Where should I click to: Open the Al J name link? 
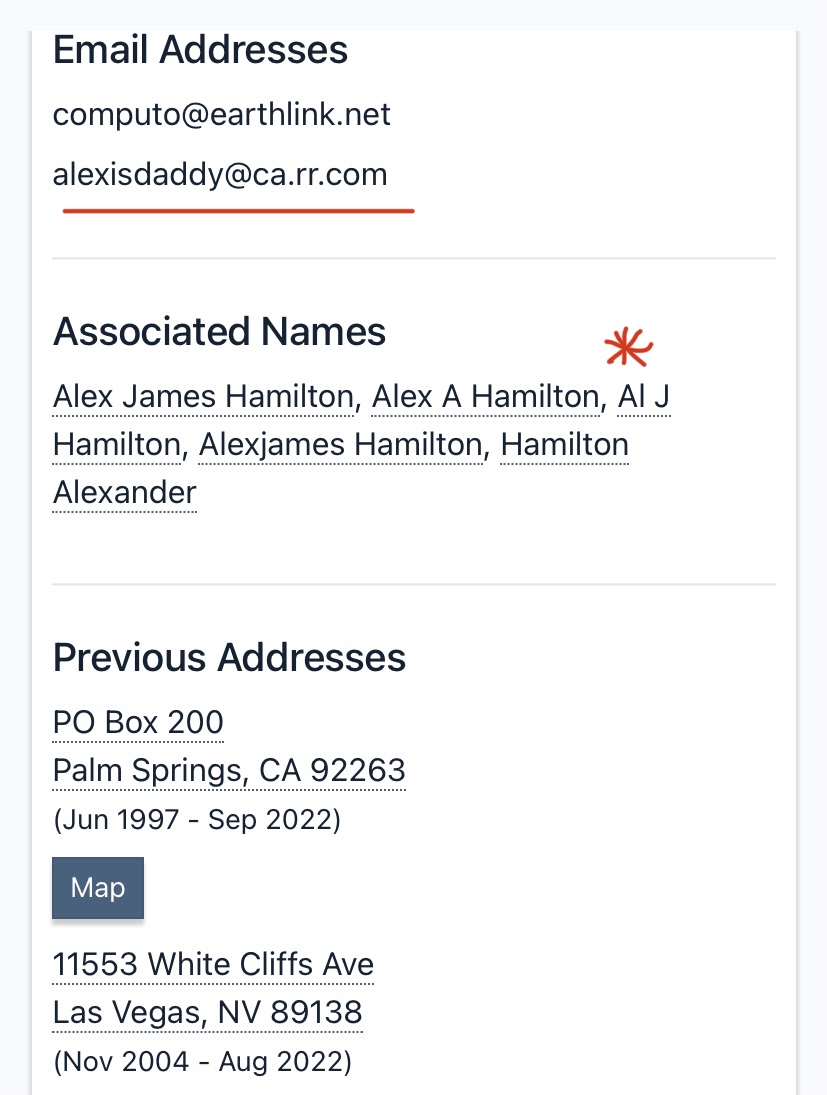click(644, 397)
